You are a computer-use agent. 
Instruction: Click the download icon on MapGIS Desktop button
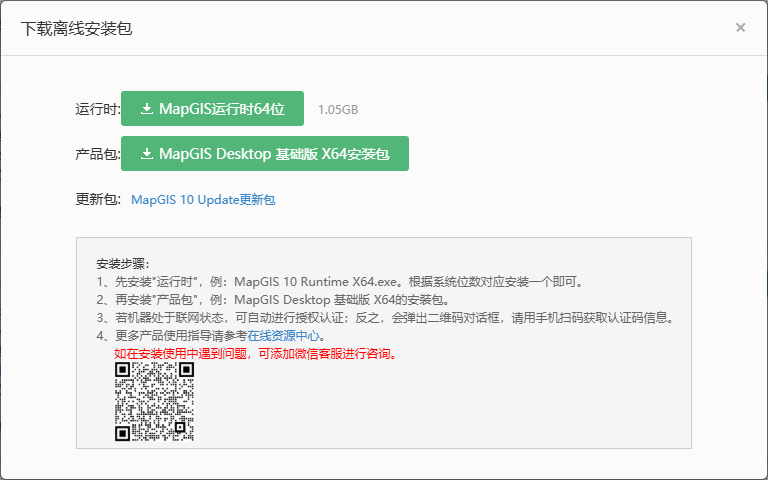point(147,155)
